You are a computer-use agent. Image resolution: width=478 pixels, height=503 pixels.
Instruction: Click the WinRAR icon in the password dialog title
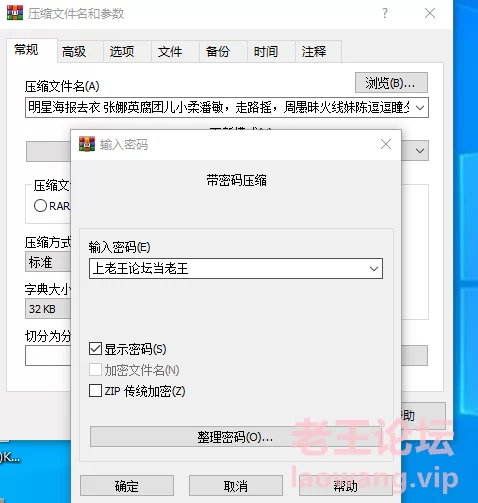[x=87, y=144]
